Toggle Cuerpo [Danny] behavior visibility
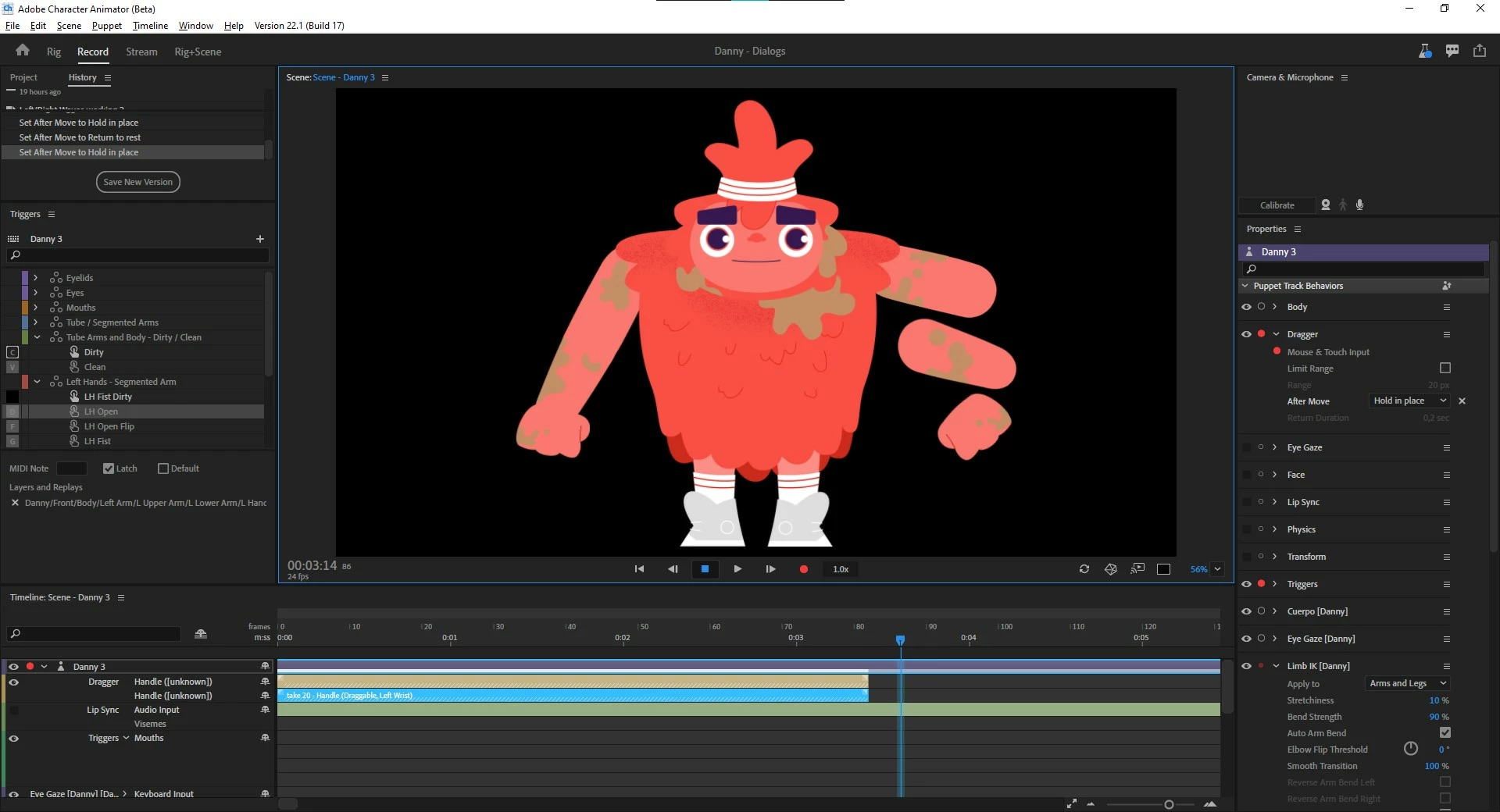The height and width of the screenshot is (812, 1500). (1246, 611)
